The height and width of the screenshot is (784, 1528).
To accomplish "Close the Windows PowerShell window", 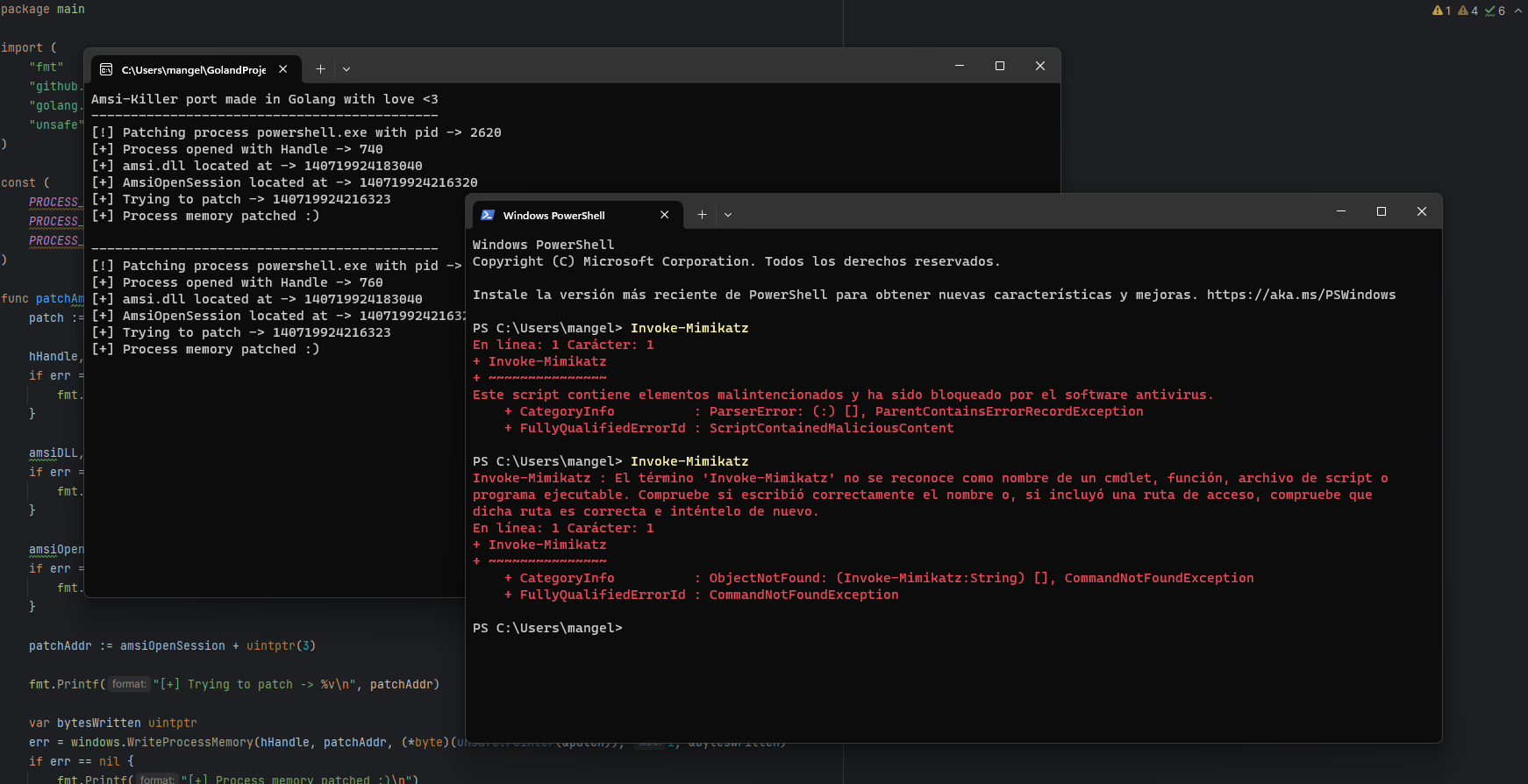I will coord(1422,211).
